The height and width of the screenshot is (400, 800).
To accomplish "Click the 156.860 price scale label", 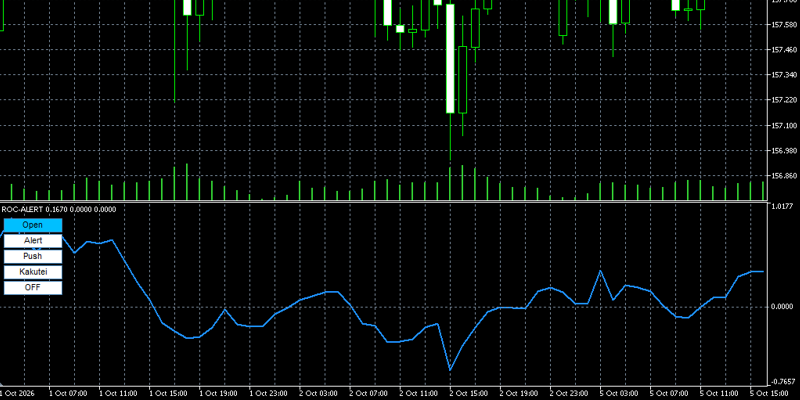I will [x=784, y=176].
